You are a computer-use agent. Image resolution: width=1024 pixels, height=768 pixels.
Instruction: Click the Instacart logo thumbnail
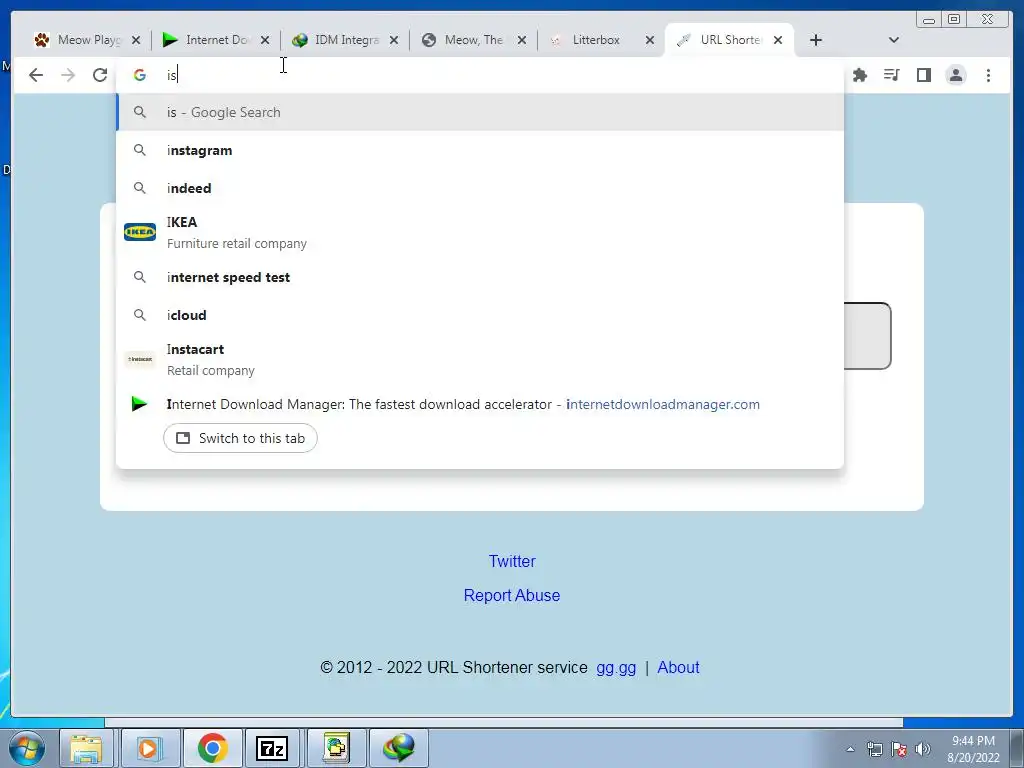140,359
